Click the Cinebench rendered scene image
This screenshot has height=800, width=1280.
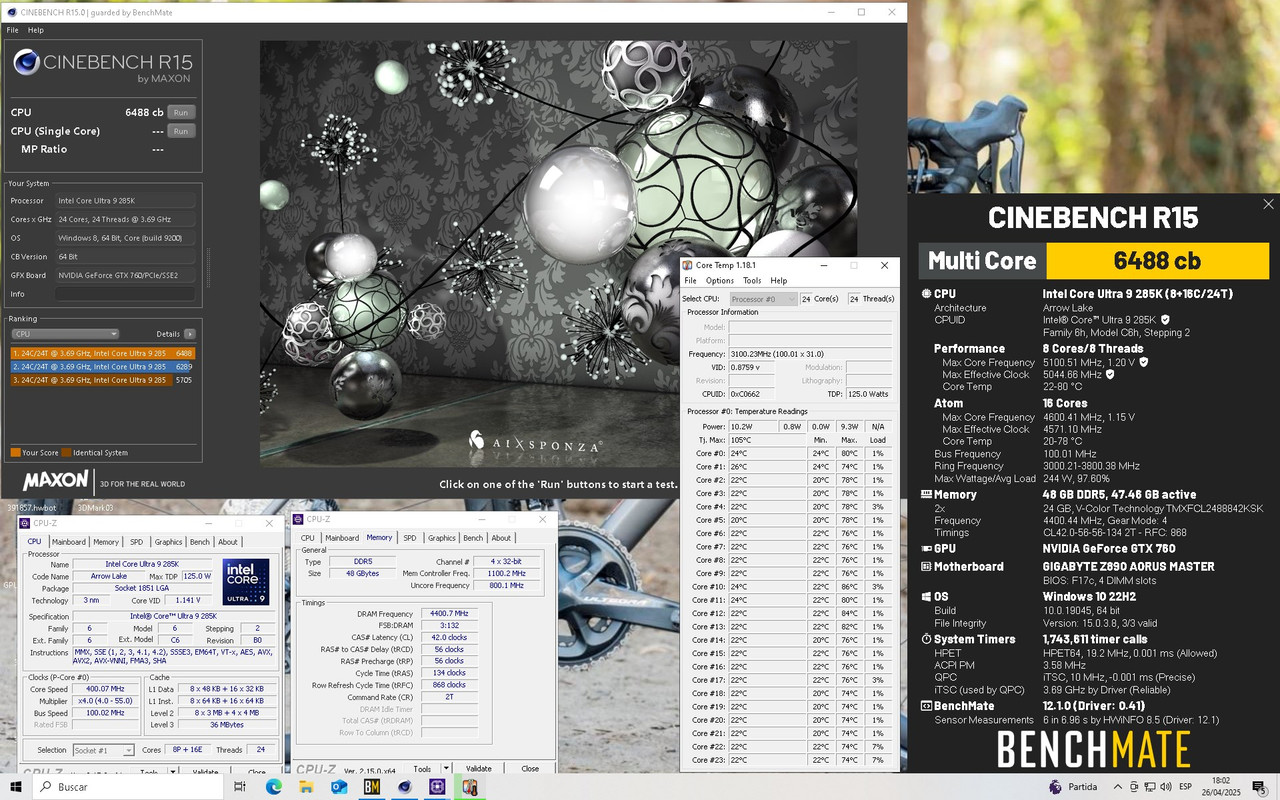click(x=558, y=254)
